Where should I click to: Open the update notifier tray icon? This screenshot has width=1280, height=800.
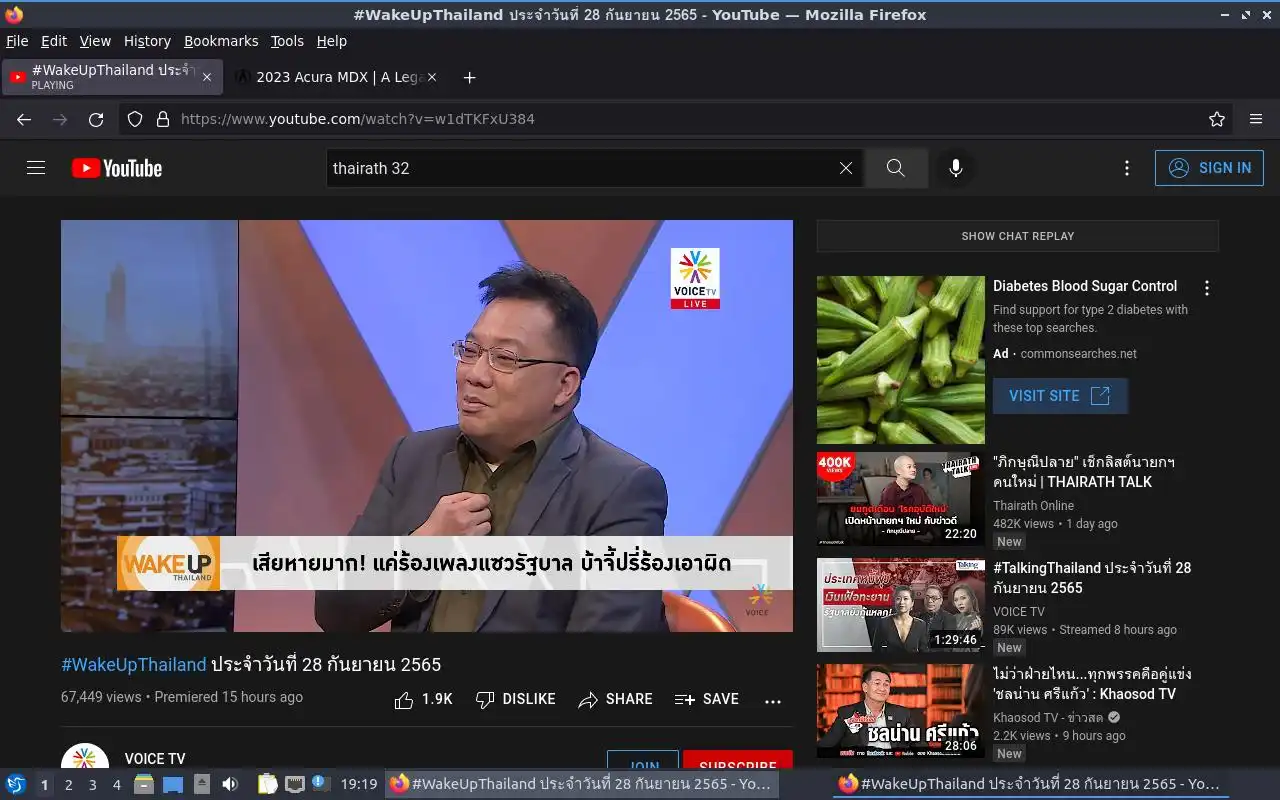(x=320, y=783)
